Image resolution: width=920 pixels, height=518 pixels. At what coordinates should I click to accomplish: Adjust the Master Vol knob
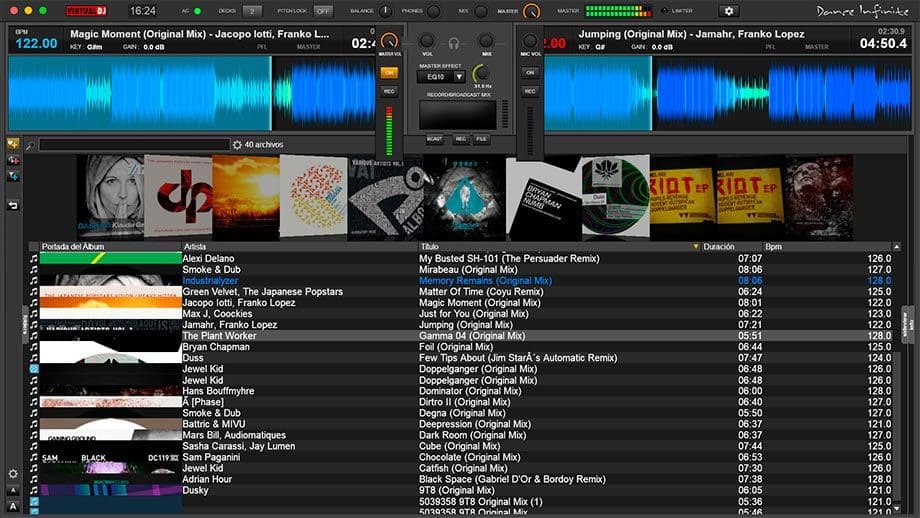click(x=389, y=41)
